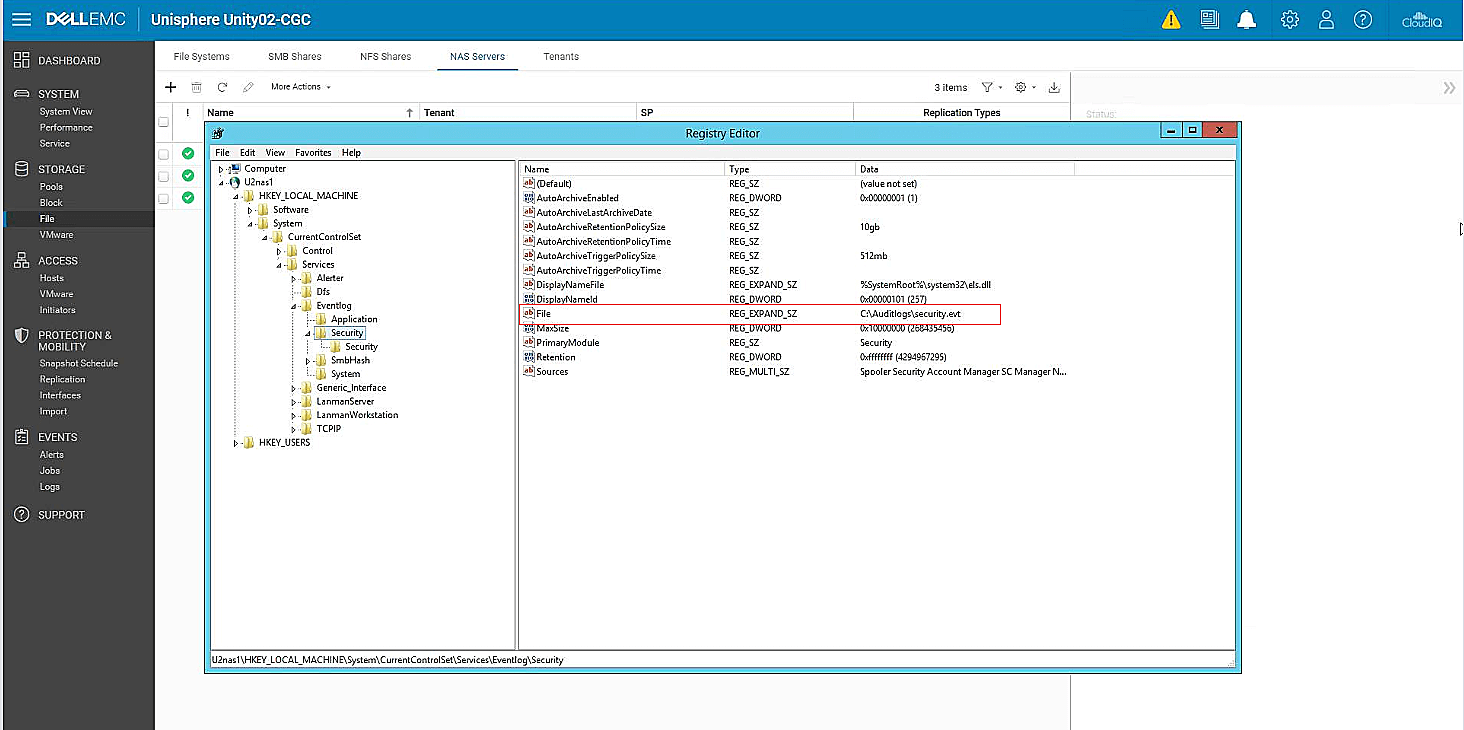Switch to the SMB Shares tab

(294, 57)
